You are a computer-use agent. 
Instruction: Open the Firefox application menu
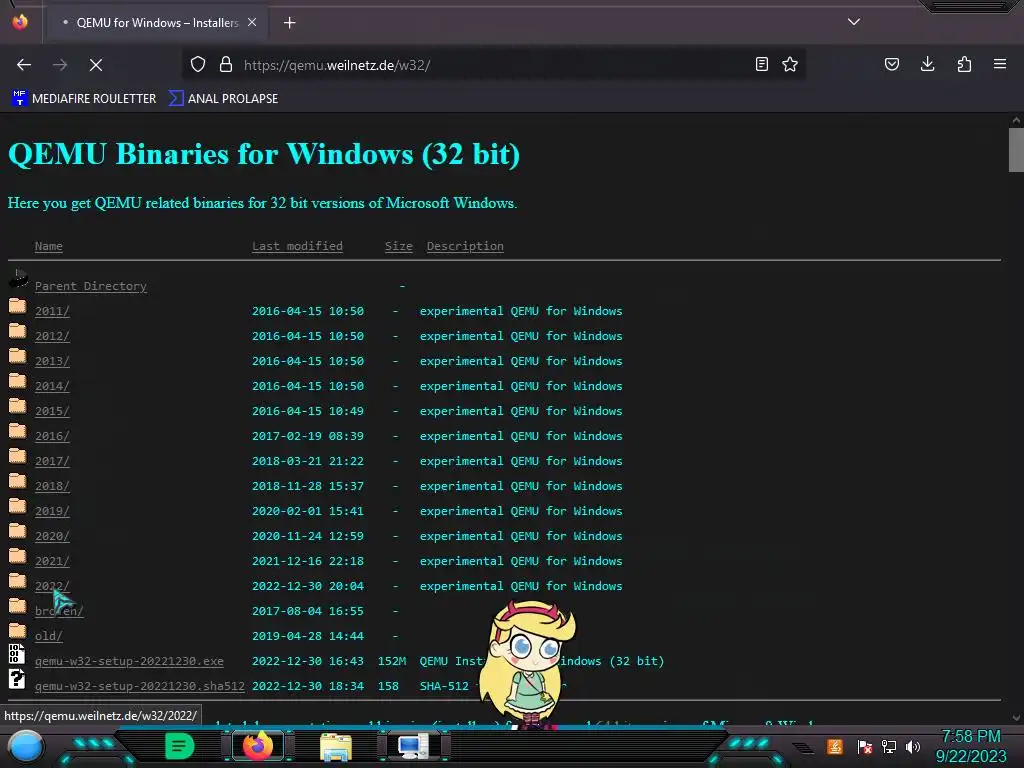pyautogui.click(x=1000, y=65)
